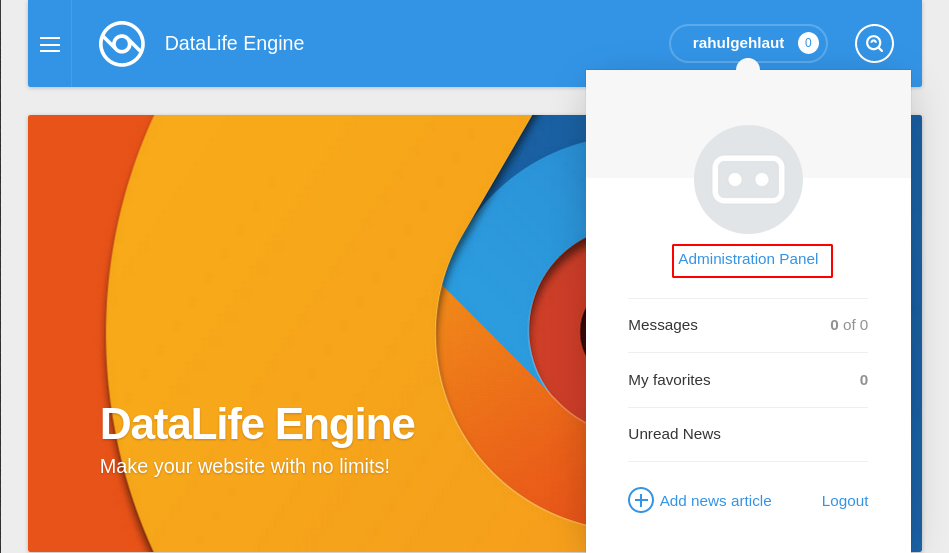
Task: Open the Administration Panel link
Action: pyautogui.click(x=748, y=259)
